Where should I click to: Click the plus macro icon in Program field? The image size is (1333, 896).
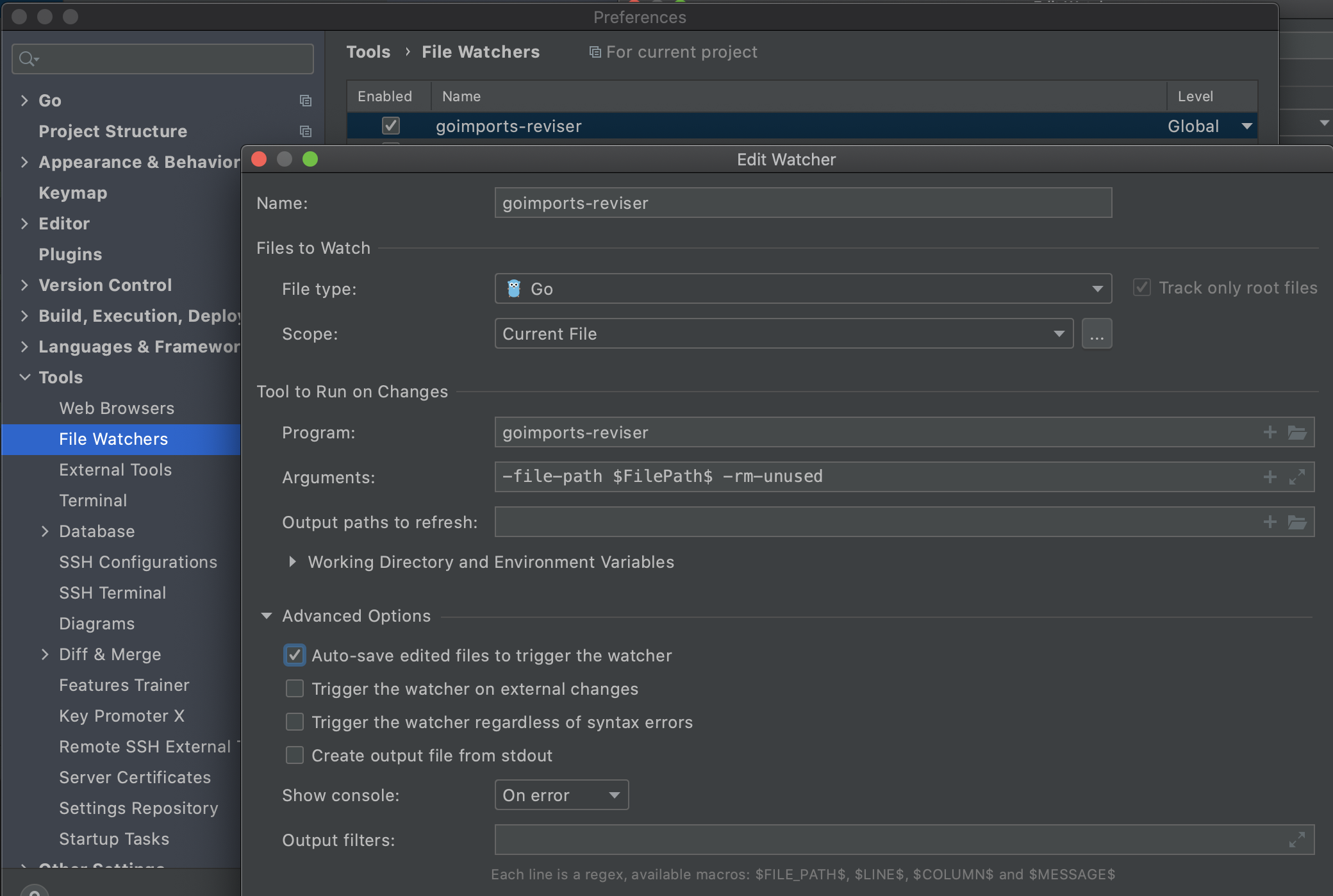click(1270, 433)
